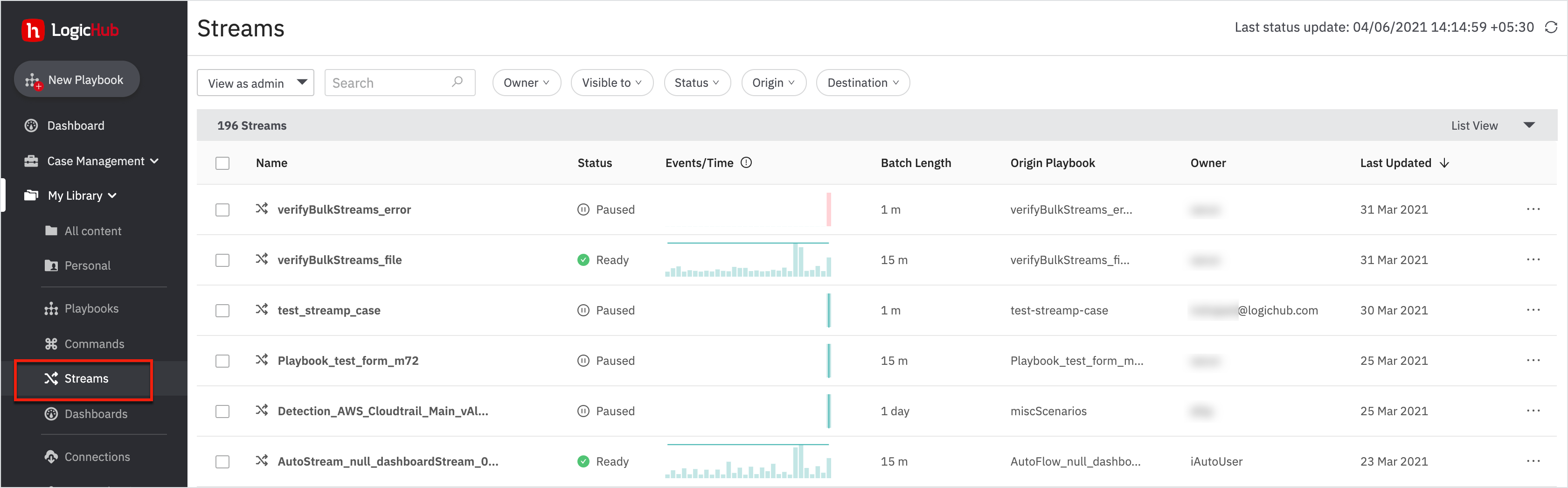1568x488 pixels.
Task: Click the paused status icon for test_streamp_case
Action: pos(583,310)
